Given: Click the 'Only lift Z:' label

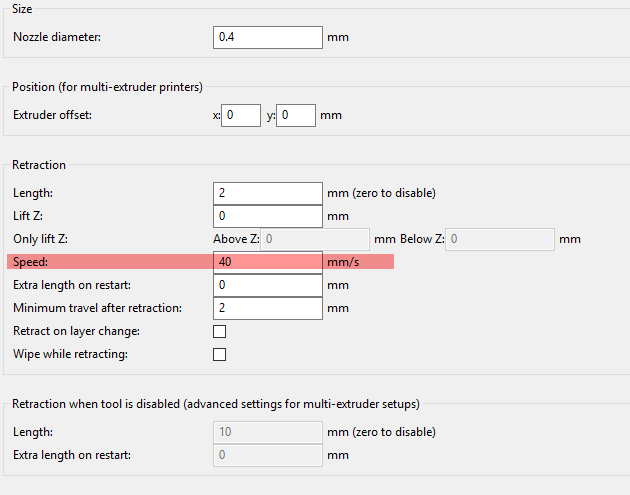Looking at the screenshot, I should coord(40,239).
